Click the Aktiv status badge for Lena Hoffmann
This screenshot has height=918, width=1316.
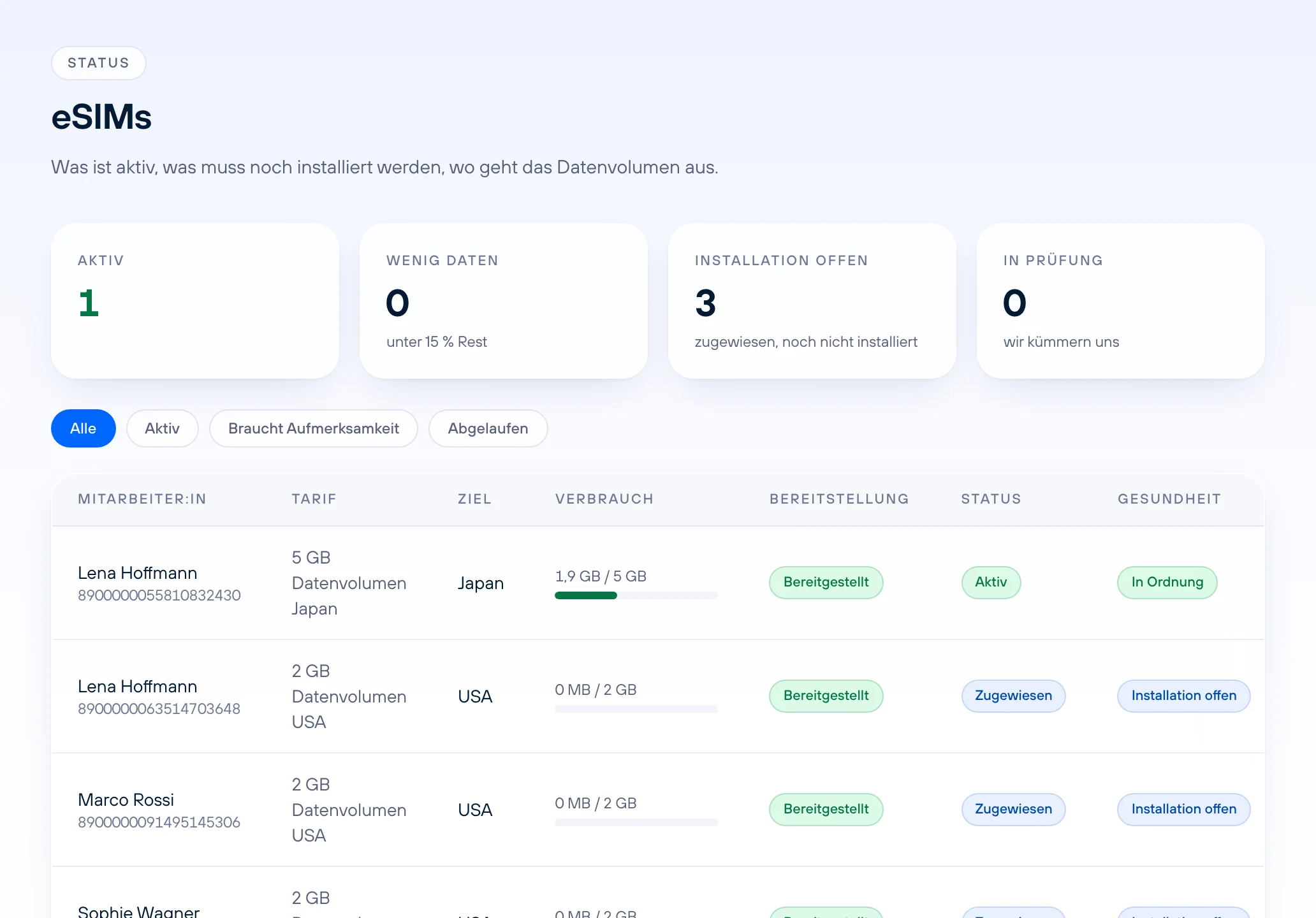tap(991, 583)
